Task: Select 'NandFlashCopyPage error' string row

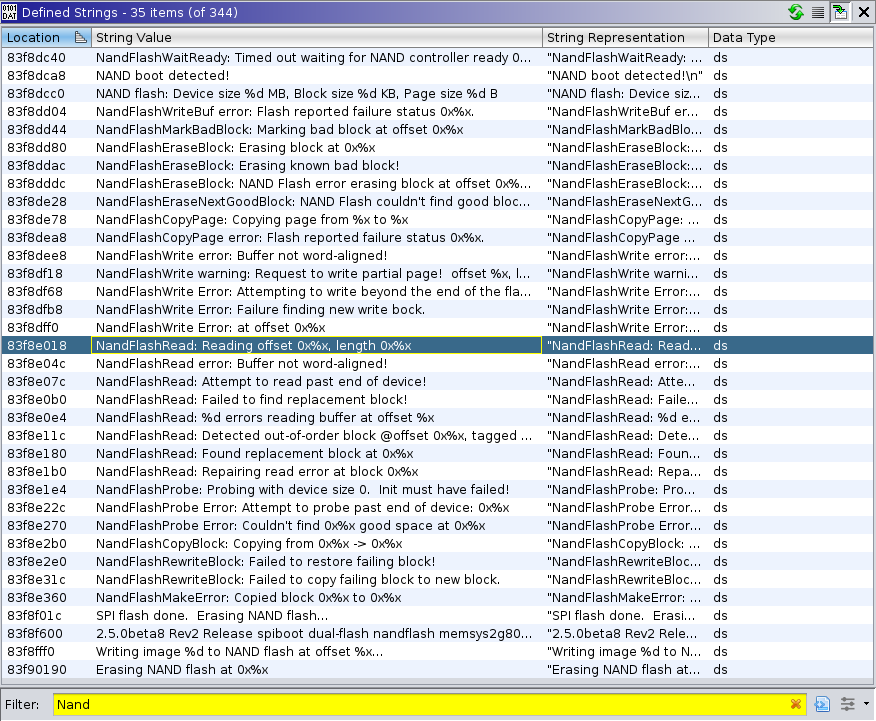Action: 437,237
